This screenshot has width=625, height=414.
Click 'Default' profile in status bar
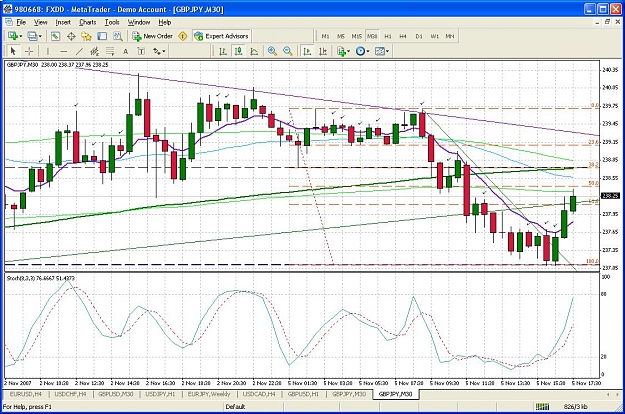coord(235,406)
